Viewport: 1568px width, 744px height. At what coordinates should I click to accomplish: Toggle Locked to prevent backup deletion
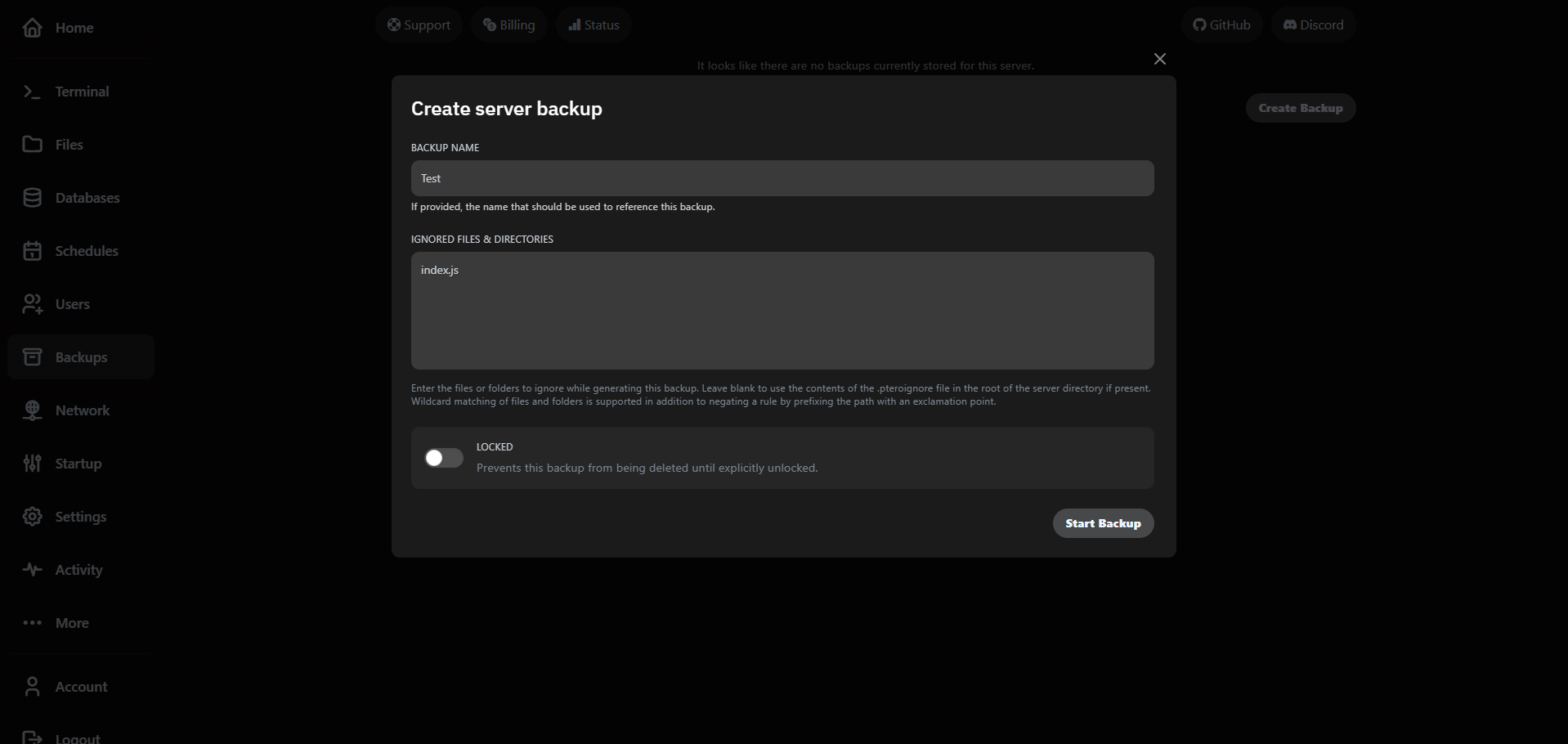(442, 457)
